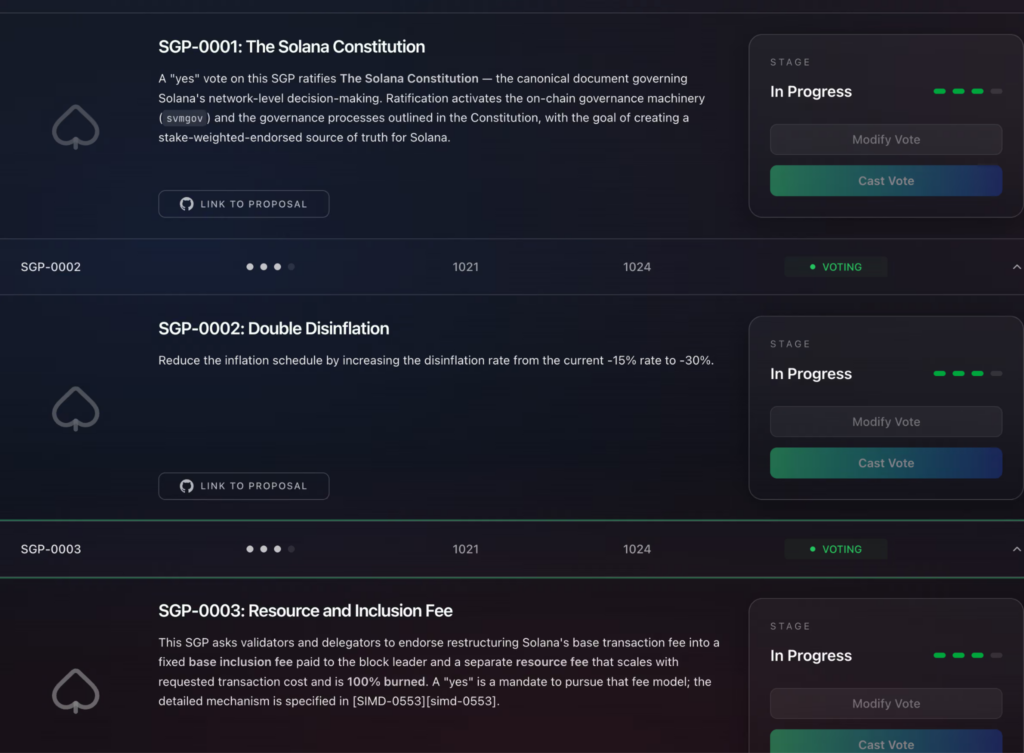This screenshot has width=1024, height=753.
Task: Click the stage progress dots in SGP-0003 row
Action: pyautogui.click(x=270, y=549)
